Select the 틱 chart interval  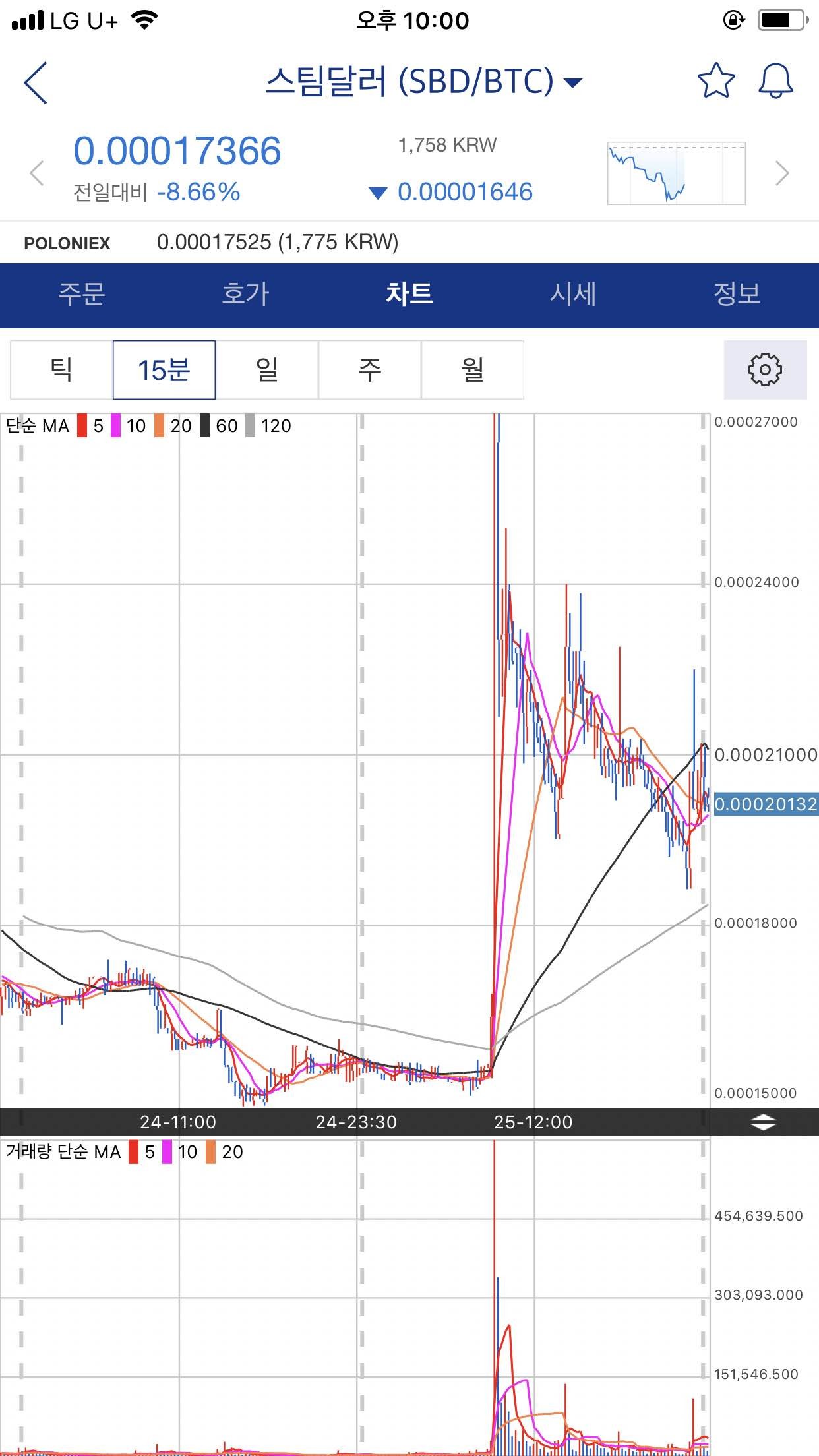pyautogui.click(x=61, y=370)
